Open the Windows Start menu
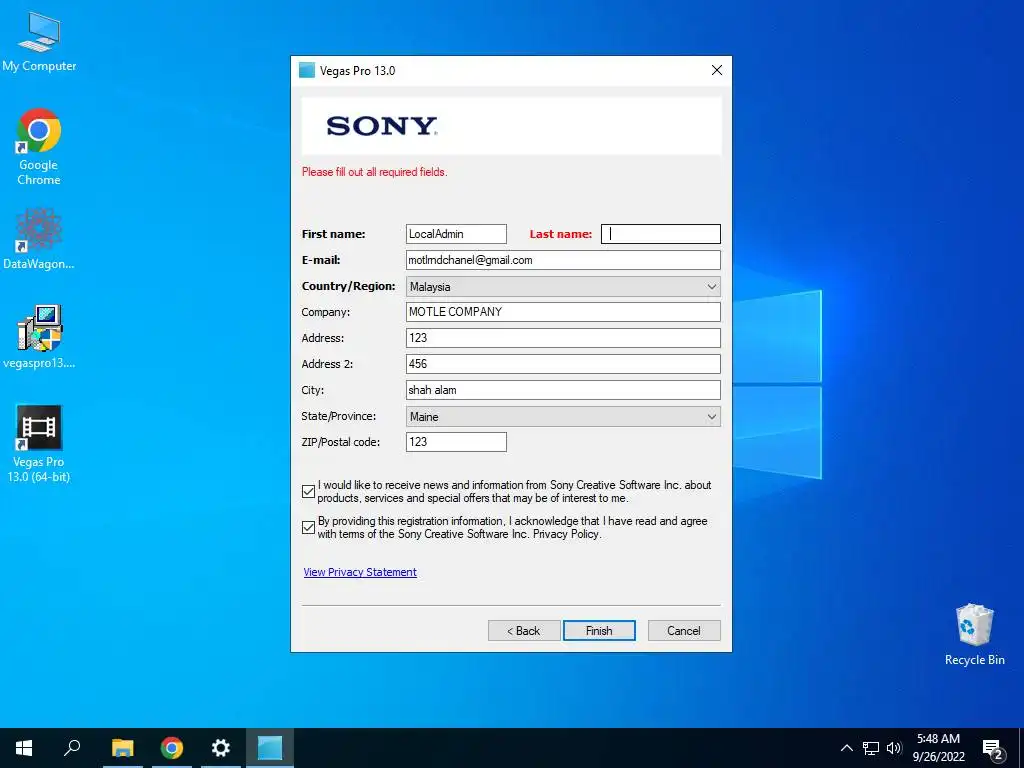Viewport: 1024px width, 768px height. (24, 748)
